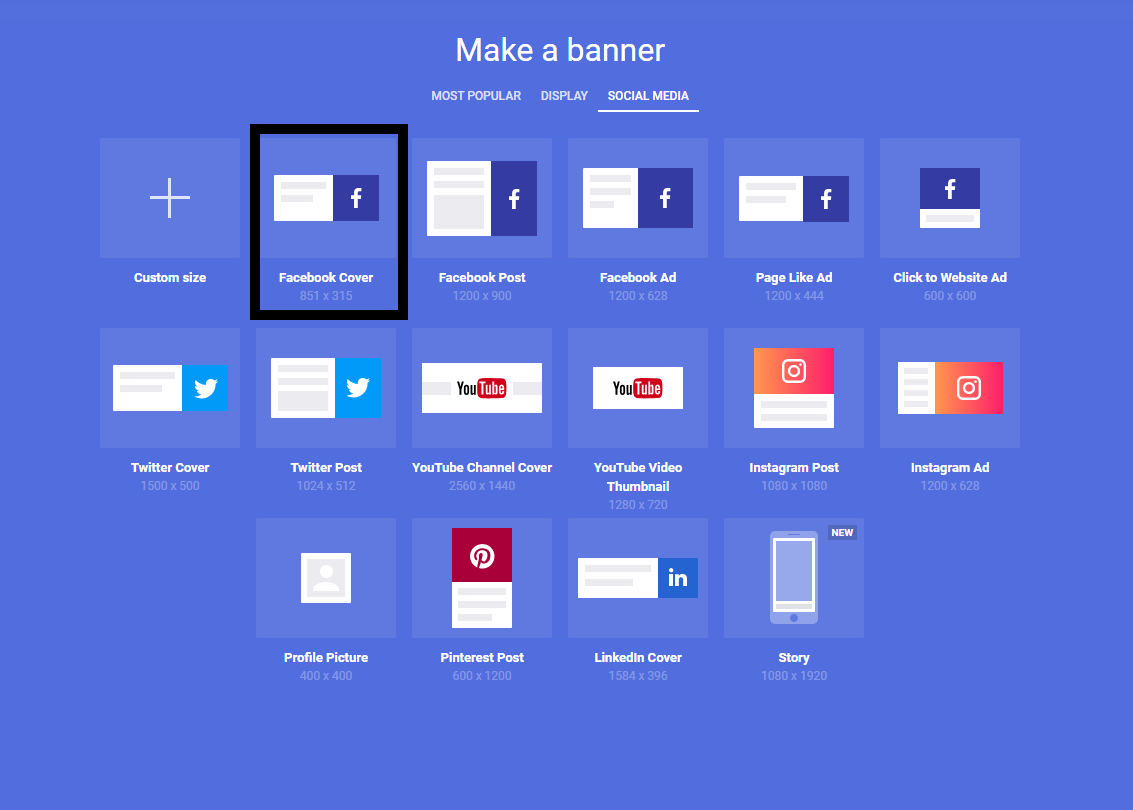This screenshot has height=810, width=1133.
Task: Click the 1584 x 396 size text
Action: coord(638,676)
